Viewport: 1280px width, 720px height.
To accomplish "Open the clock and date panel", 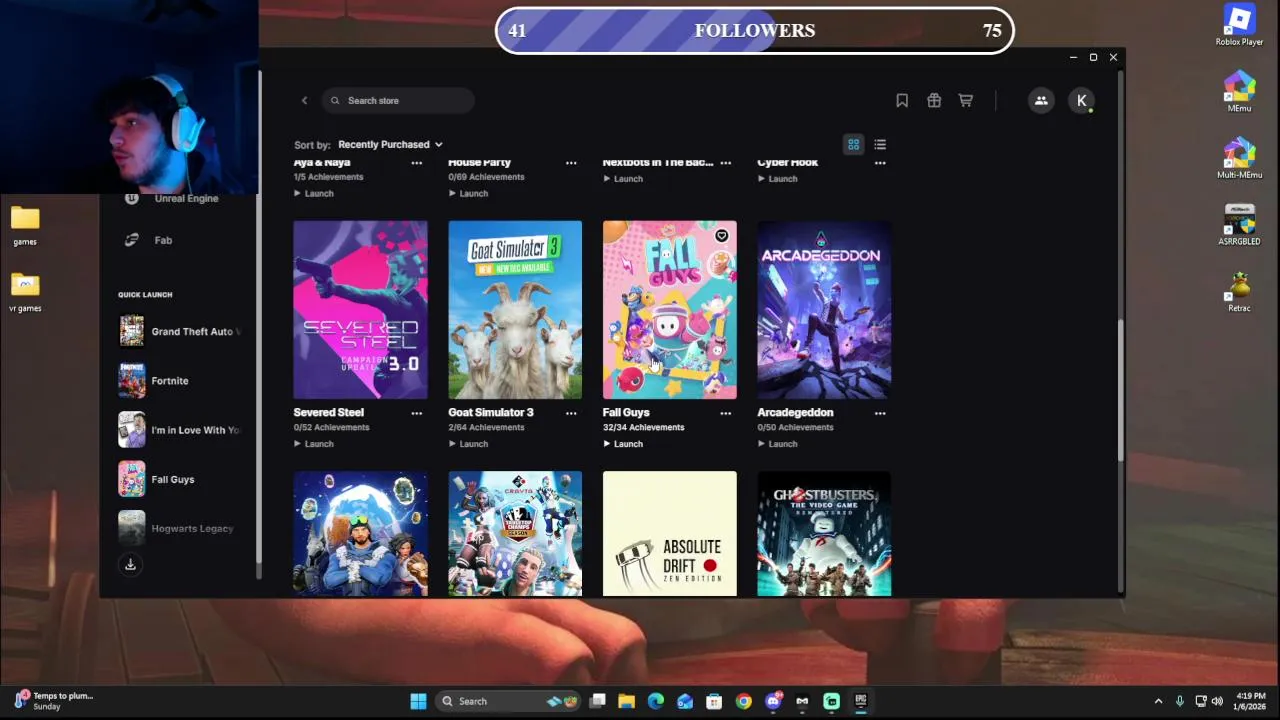I will [x=1250, y=701].
